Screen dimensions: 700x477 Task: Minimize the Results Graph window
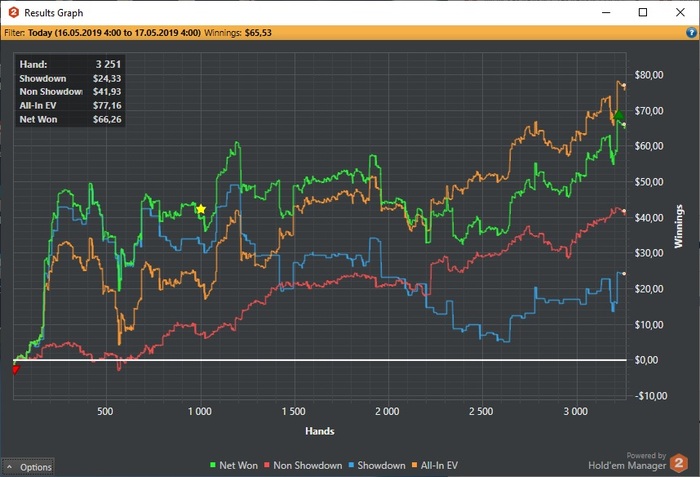pos(606,13)
